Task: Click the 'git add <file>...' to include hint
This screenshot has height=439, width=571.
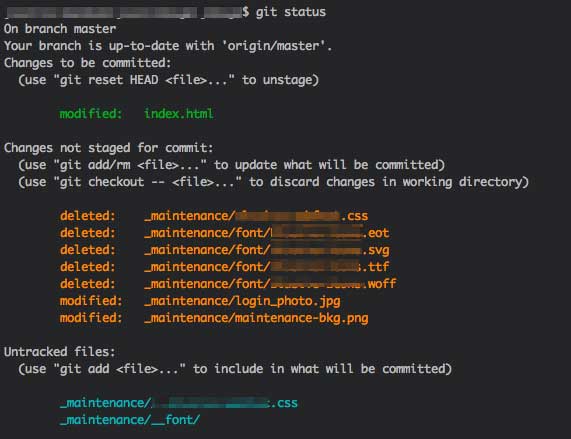Action: click(235, 369)
